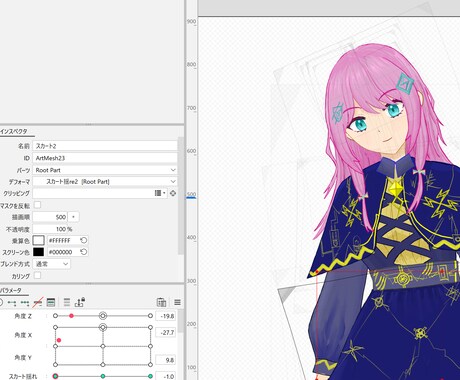Open the black screen color swatch
The image size is (460, 380).
38,252
